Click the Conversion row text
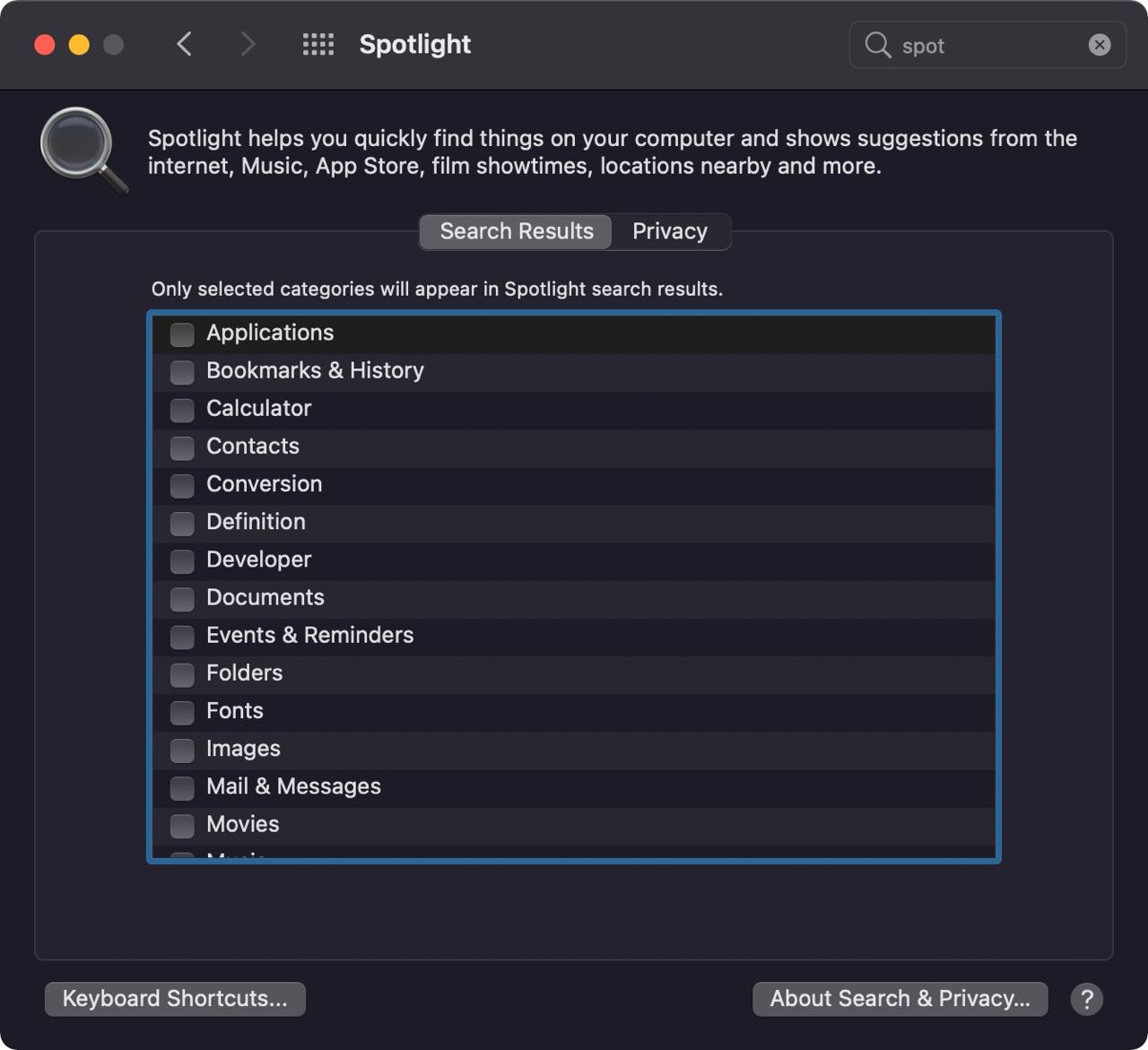Viewport: 1148px width, 1050px height. pos(264,483)
